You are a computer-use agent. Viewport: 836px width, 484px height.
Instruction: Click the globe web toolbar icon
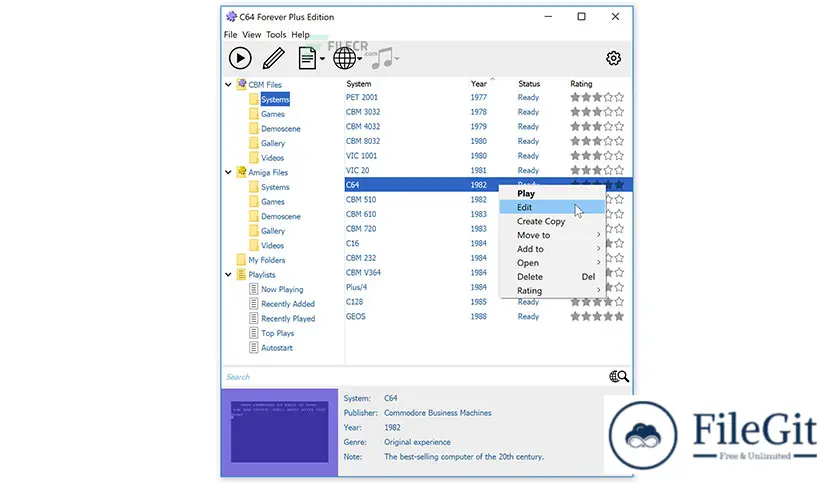click(x=344, y=58)
